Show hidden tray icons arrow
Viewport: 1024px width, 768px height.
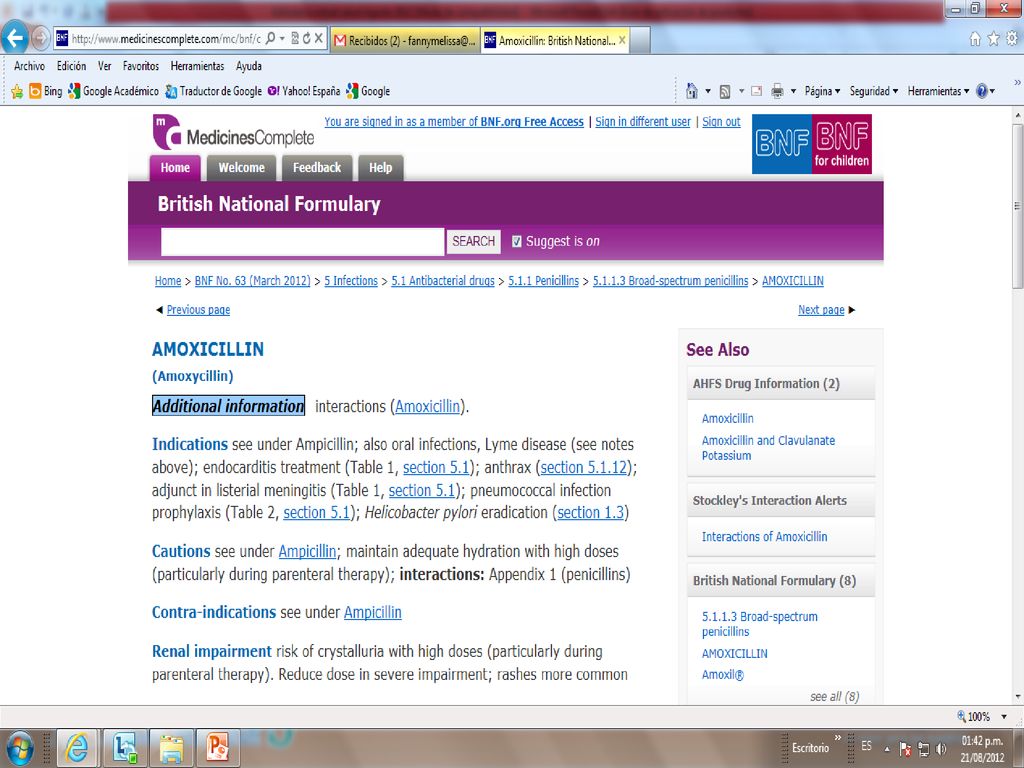coord(887,748)
